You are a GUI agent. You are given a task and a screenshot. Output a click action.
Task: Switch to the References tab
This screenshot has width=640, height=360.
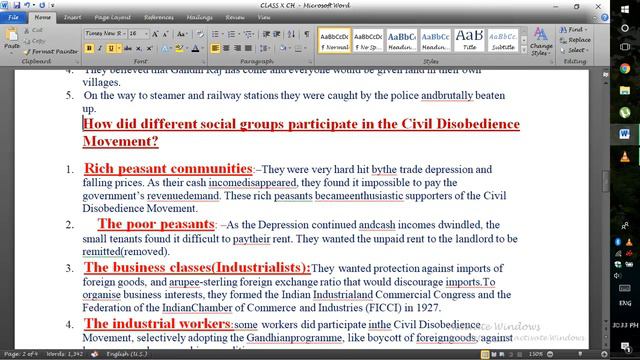pos(158,18)
